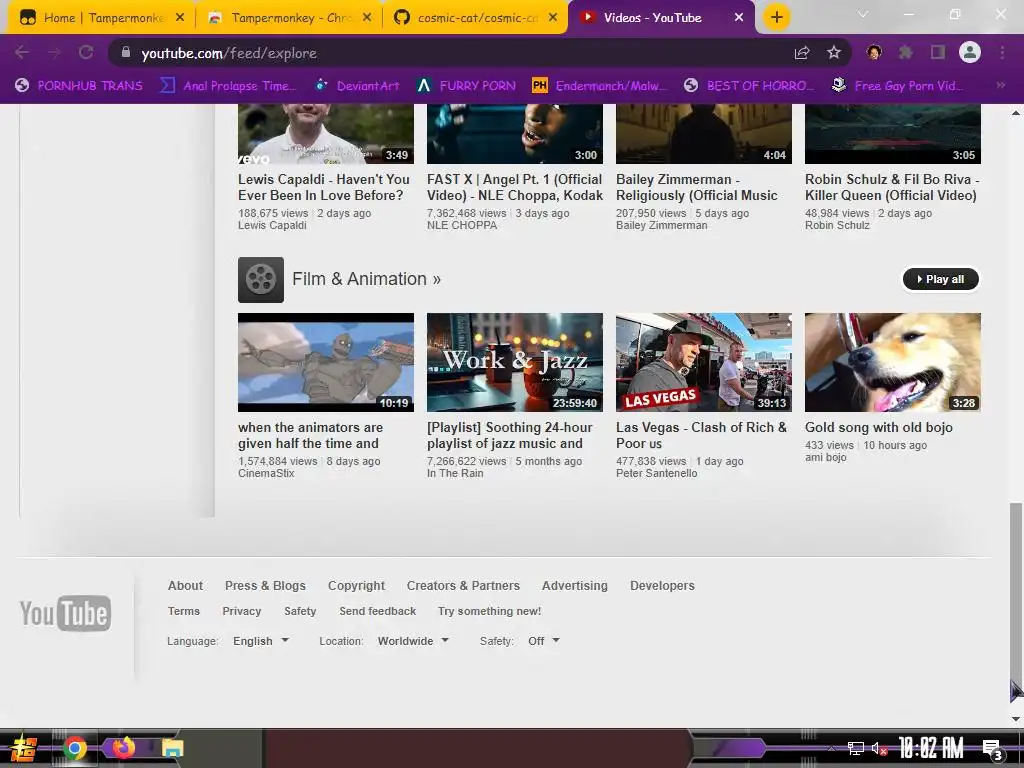Open the Windows Start button

point(23,748)
